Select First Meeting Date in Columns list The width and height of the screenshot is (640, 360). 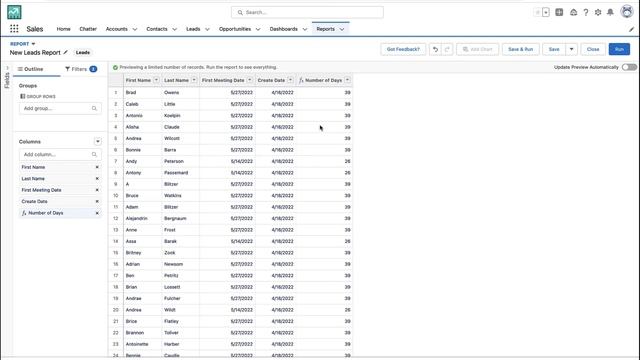point(60,190)
